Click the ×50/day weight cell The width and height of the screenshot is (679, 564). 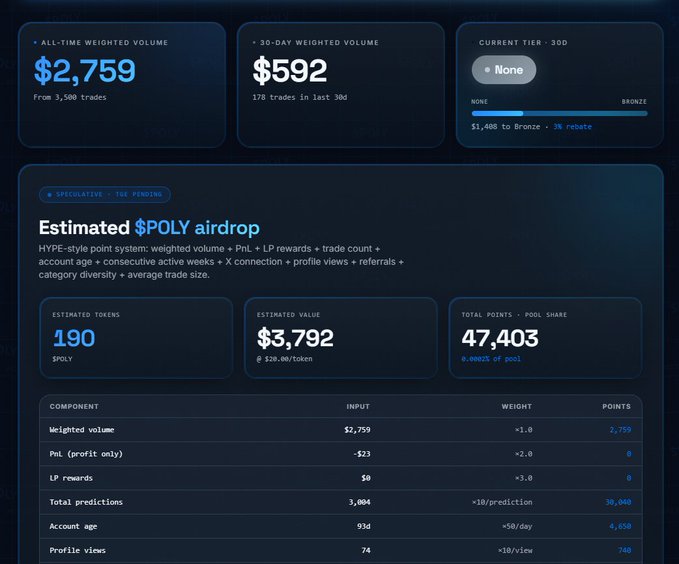click(517, 526)
